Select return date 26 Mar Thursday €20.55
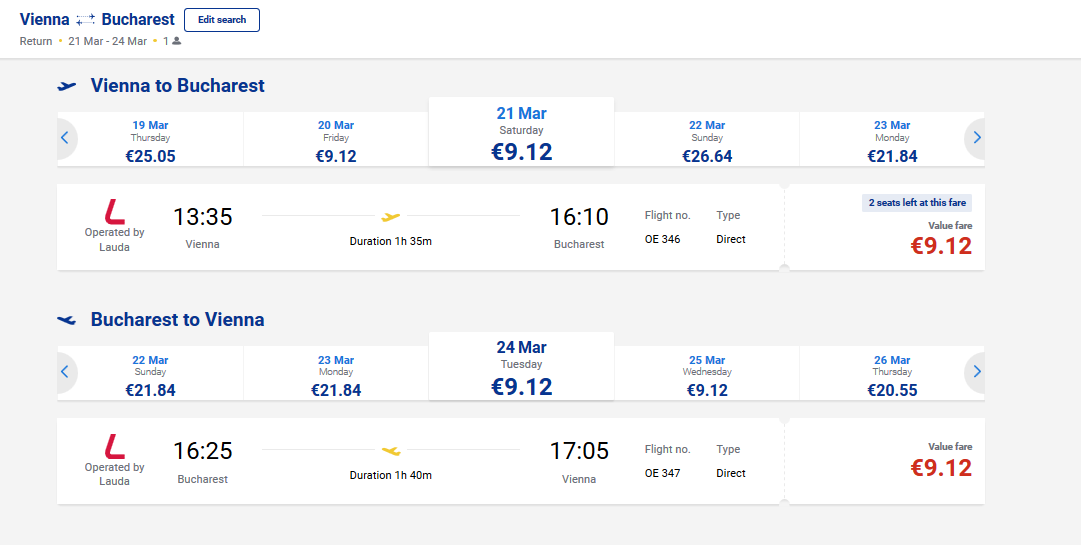1081x545 pixels. pyautogui.click(x=892, y=374)
